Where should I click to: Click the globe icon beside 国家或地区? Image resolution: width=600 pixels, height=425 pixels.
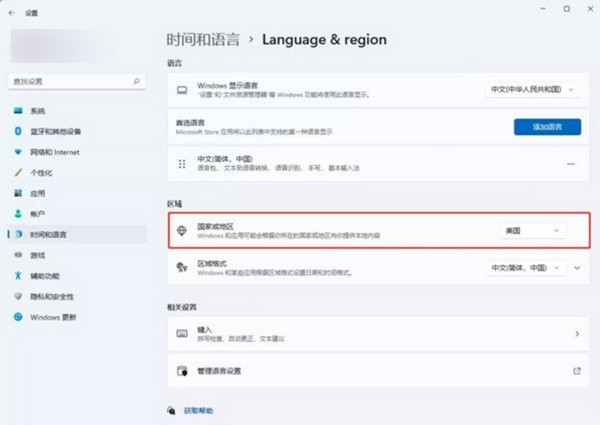(x=182, y=231)
